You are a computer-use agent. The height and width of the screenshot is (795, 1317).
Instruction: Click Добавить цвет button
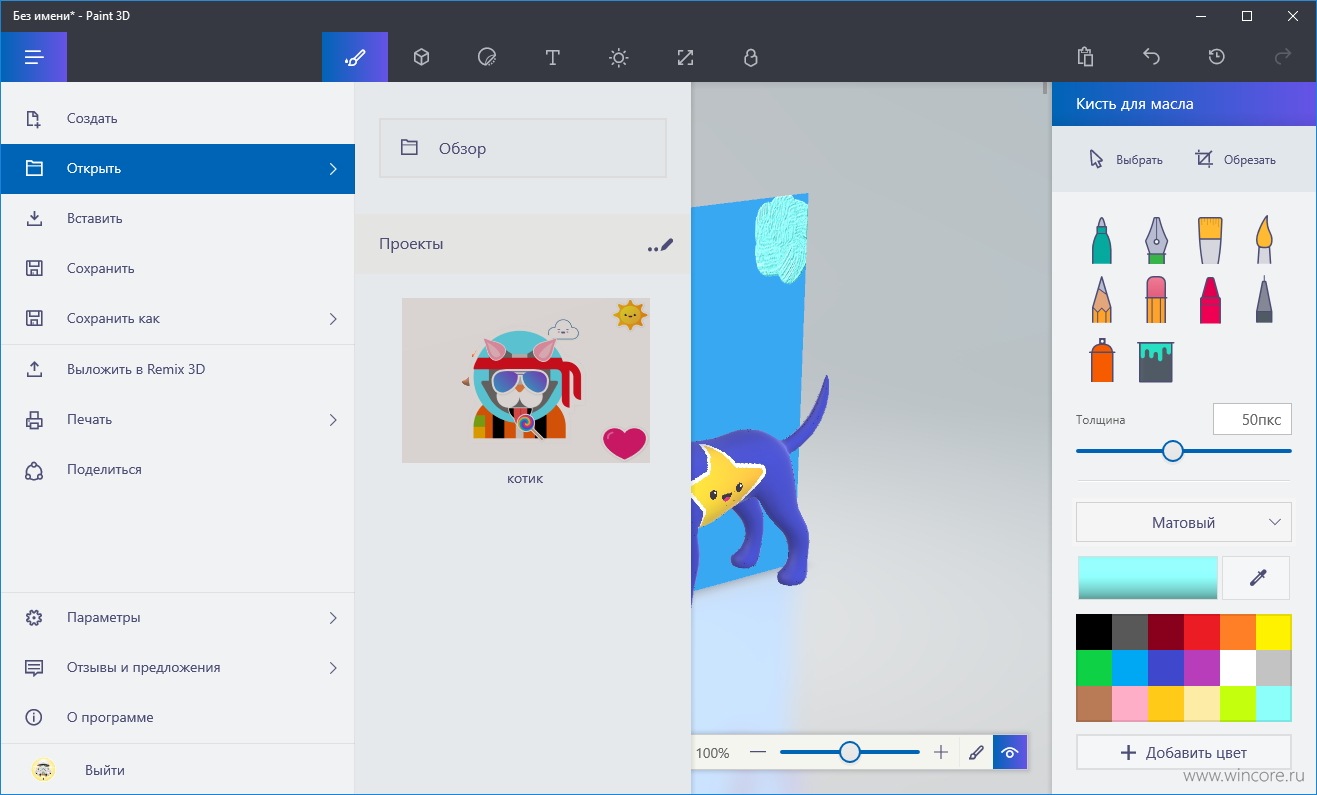tap(1184, 752)
